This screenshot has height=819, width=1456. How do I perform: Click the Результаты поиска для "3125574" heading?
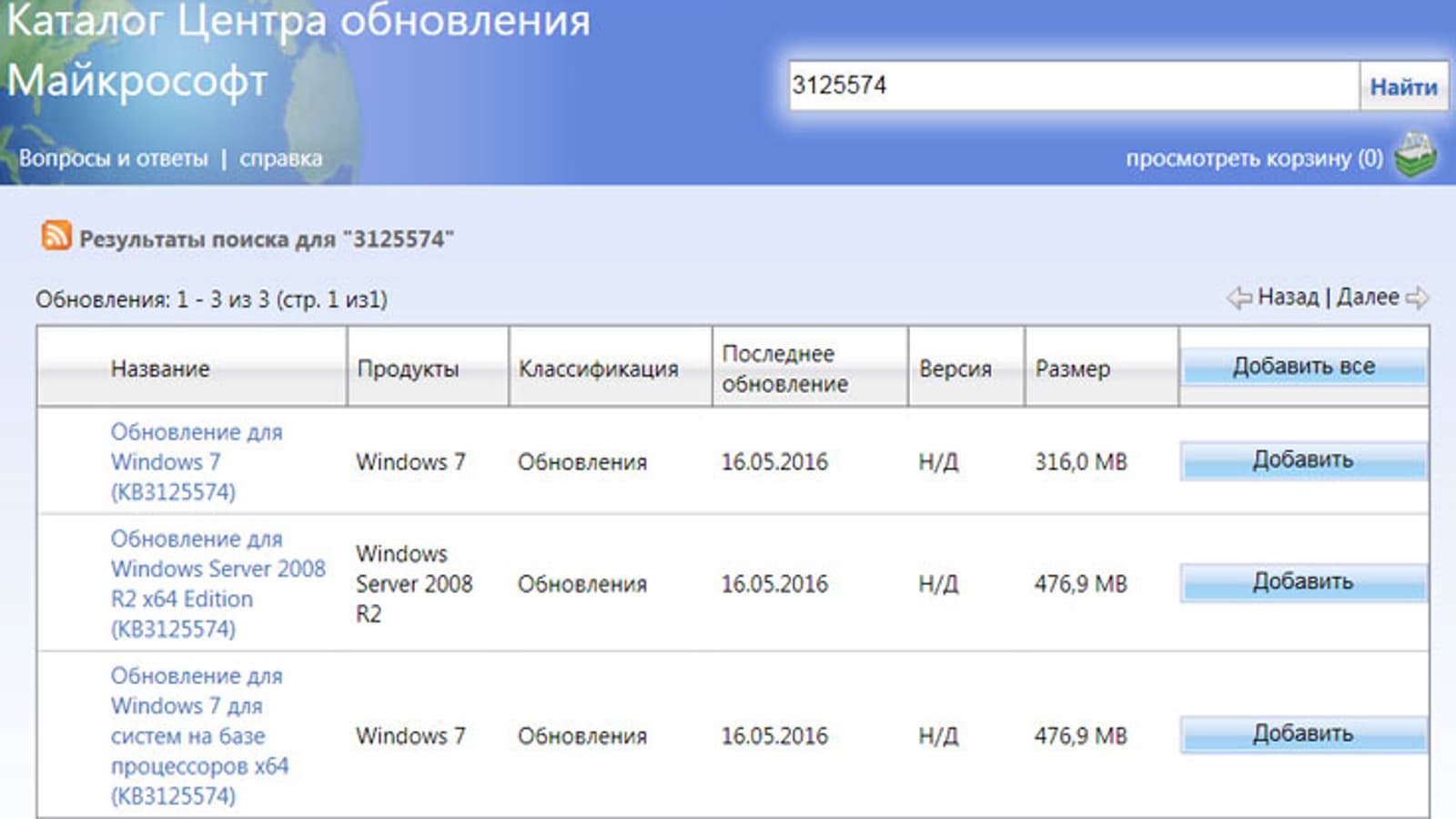pyautogui.click(x=267, y=239)
